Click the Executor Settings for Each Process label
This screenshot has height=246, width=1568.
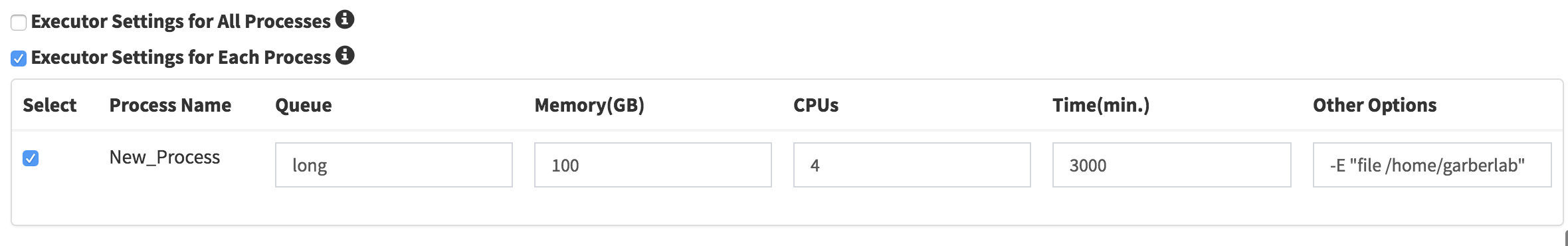[x=181, y=57]
